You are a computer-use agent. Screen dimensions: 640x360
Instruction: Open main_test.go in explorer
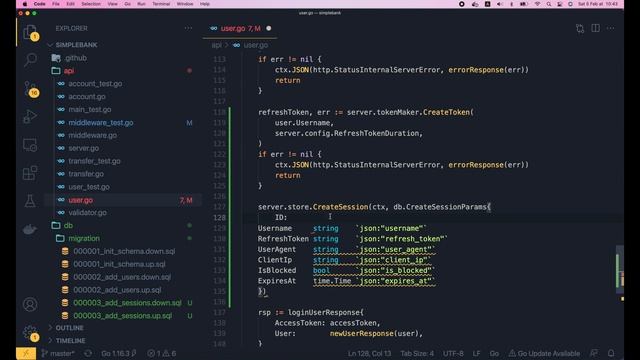[90, 109]
